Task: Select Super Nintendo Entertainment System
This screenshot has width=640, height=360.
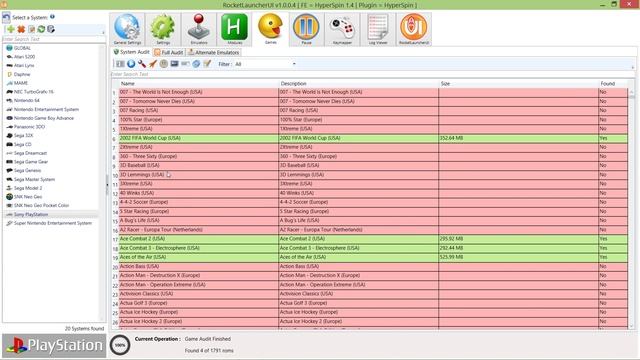Action: (x=53, y=223)
